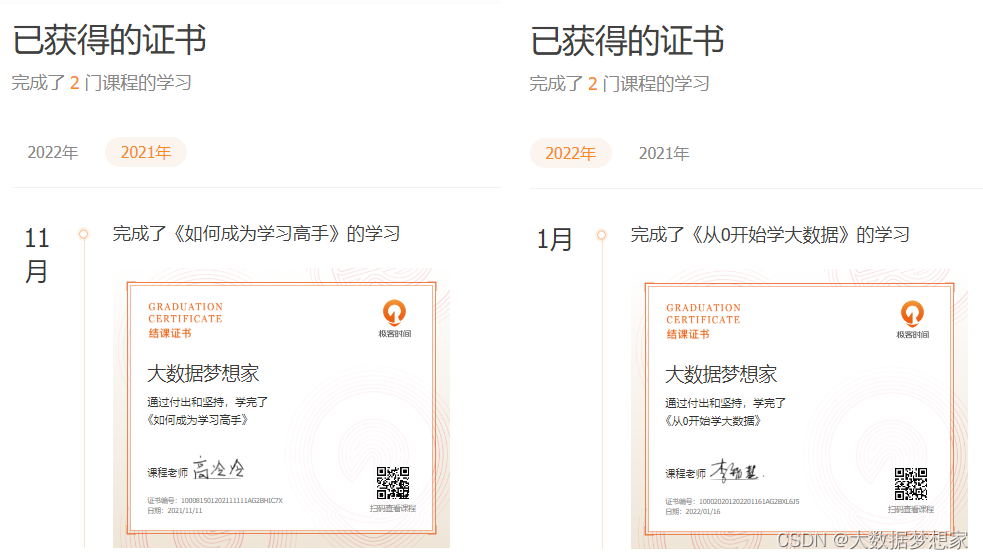Click the 扫码查看课程 label on the 2022 certificate

tap(911, 509)
